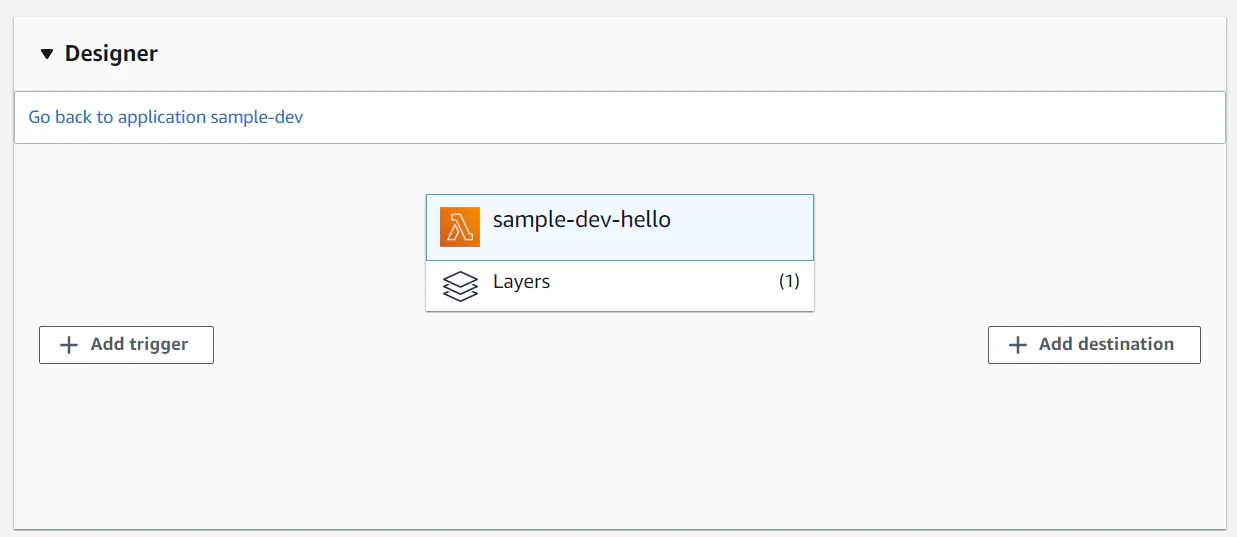
Task: Open the Go back to application sample-dev link
Action: (166, 117)
